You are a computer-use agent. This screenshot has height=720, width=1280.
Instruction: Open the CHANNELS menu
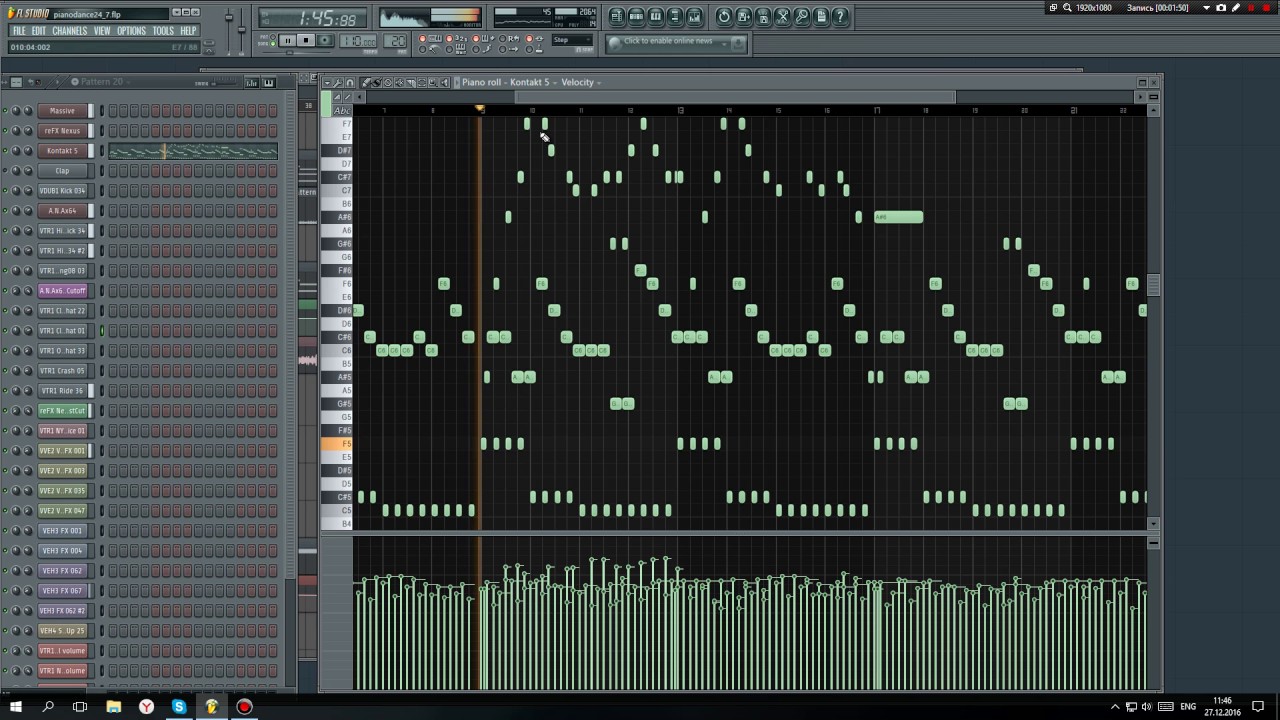tap(69, 31)
